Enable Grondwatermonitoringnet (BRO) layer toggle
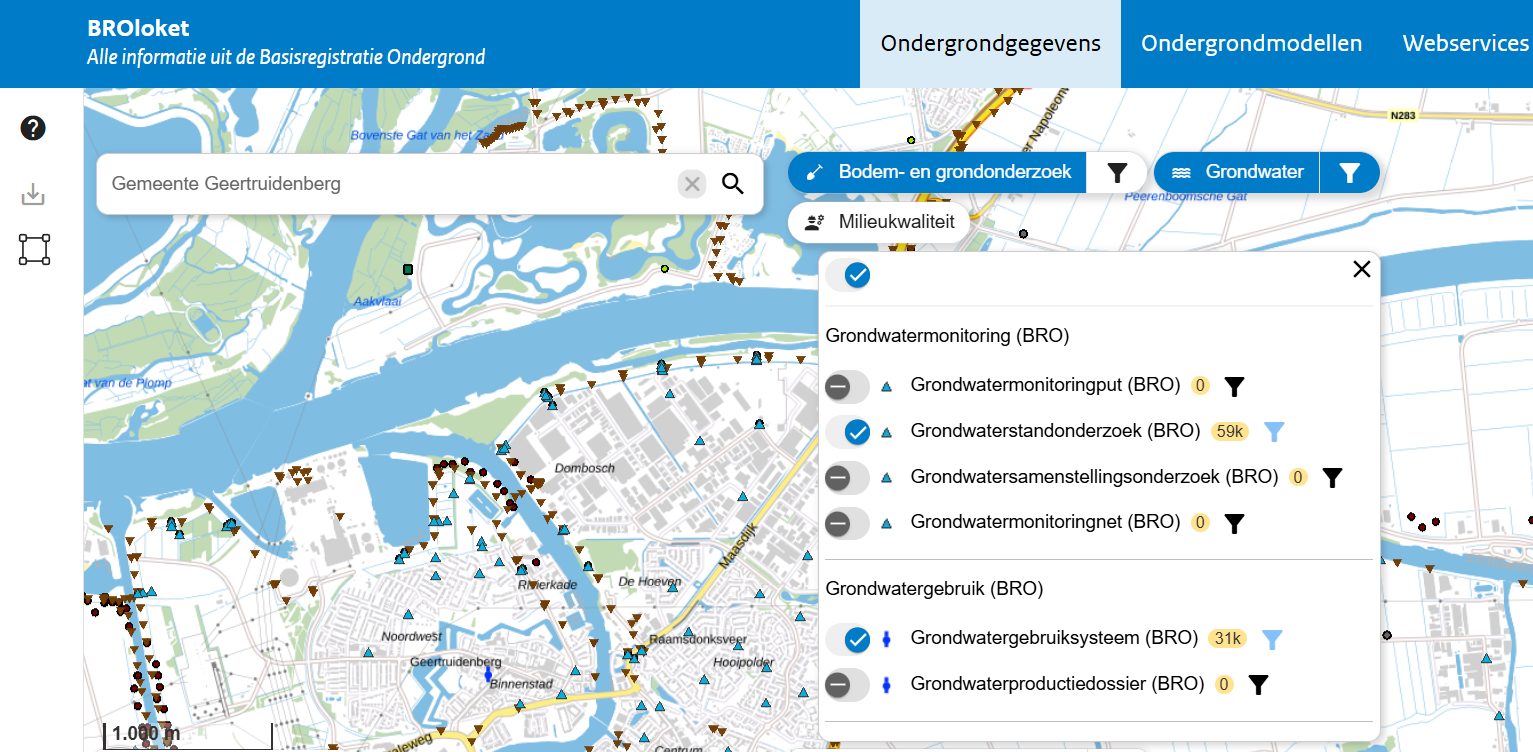The height and width of the screenshot is (752, 1533). [847, 523]
